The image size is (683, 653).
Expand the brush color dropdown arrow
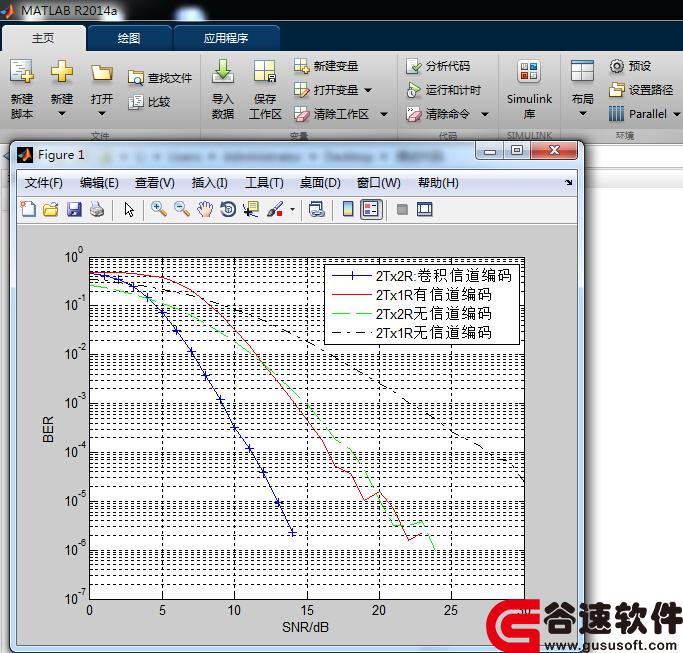click(292, 210)
